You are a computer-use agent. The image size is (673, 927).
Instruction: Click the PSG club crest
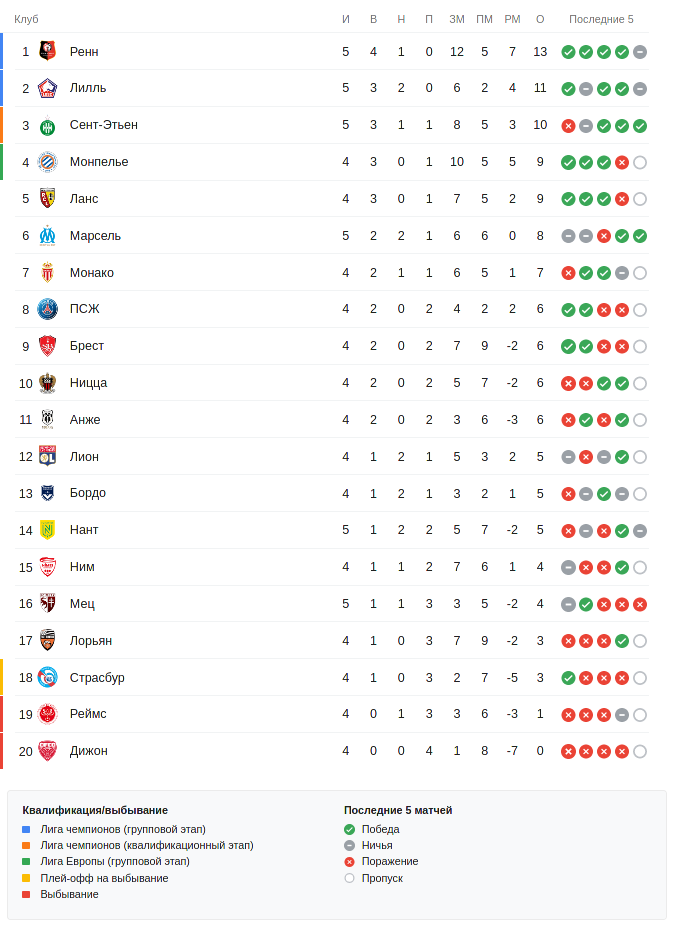pyautogui.click(x=47, y=309)
